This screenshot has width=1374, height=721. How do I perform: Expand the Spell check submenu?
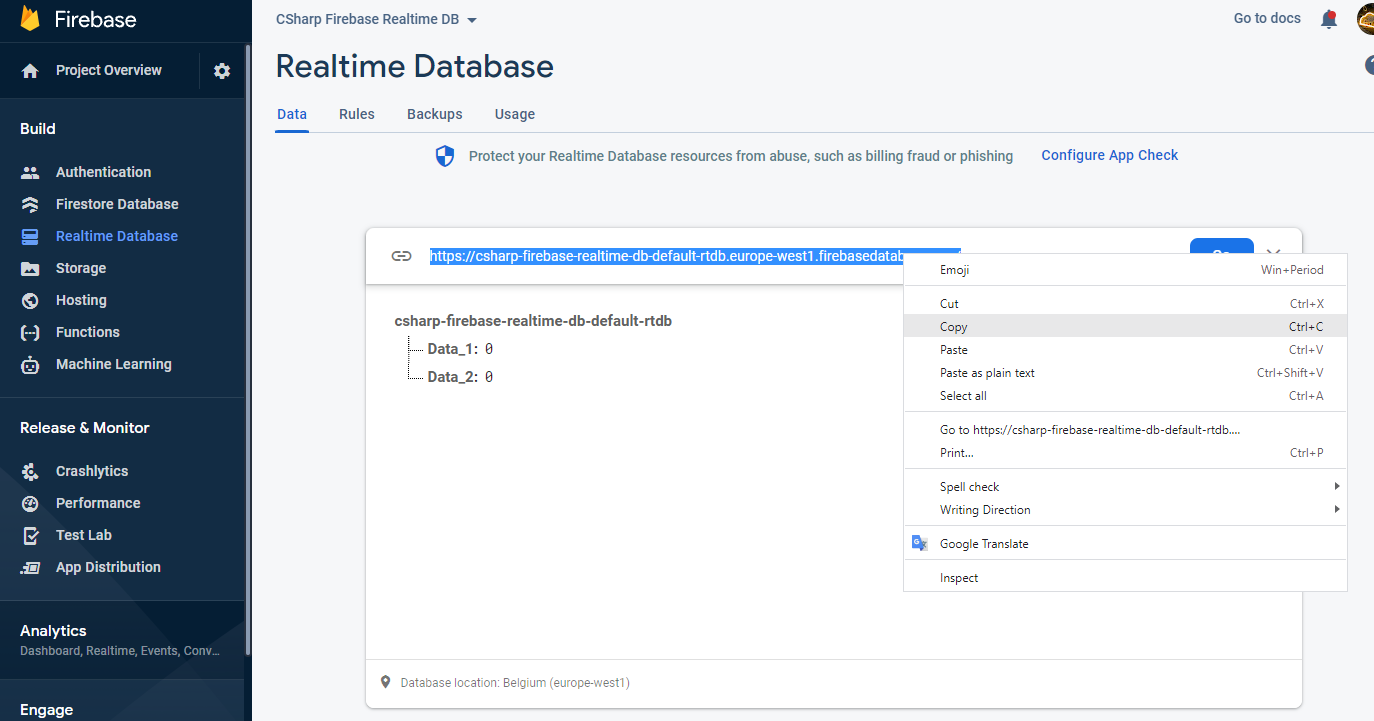tap(969, 486)
